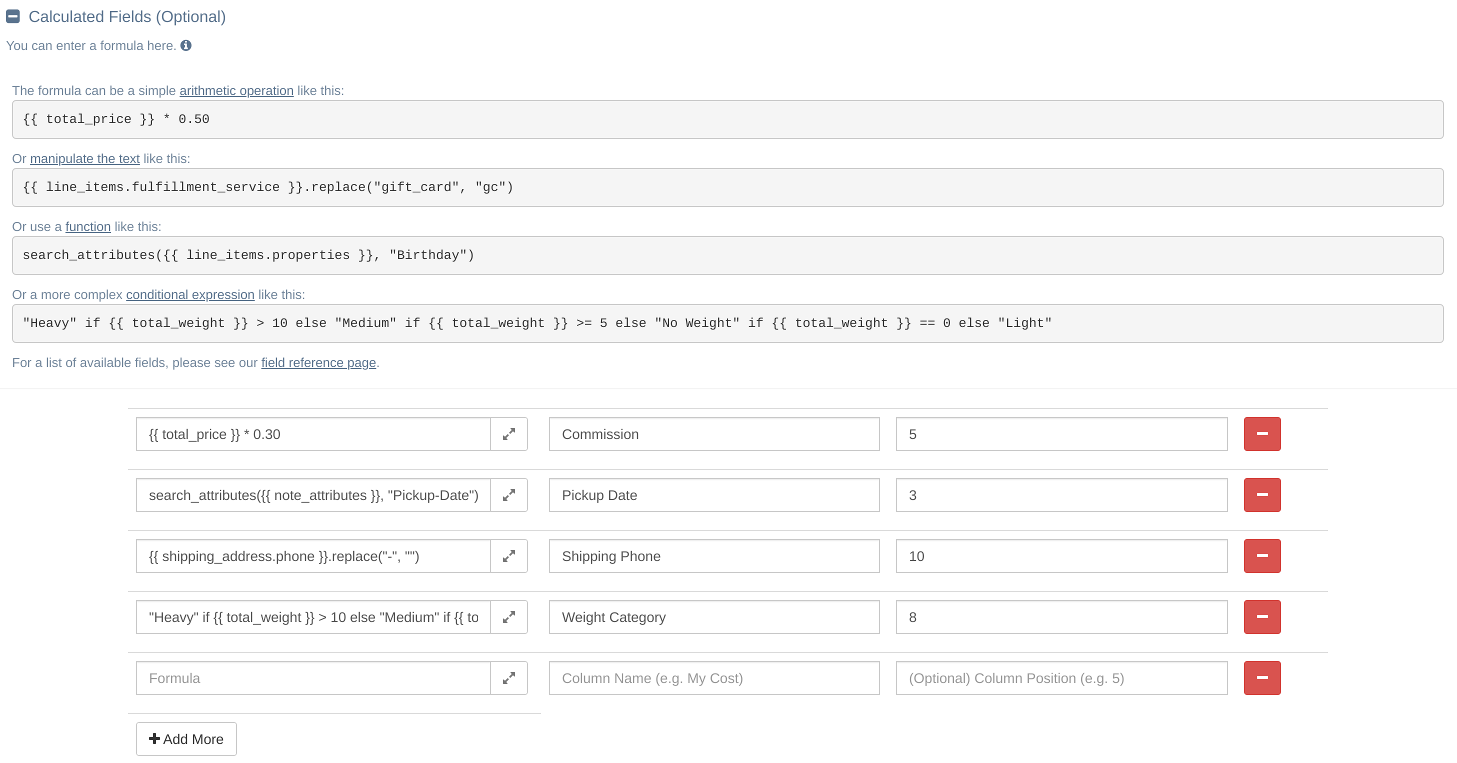This screenshot has height=763, width=1457.
Task: Follow the conditional expression link
Action: [x=190, y=295]
